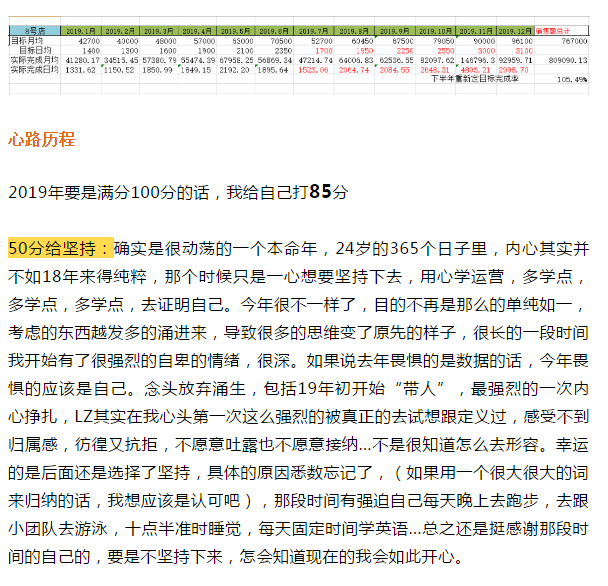Image resolution: width=608 pixels, height=586 pixels.
Task: Select the 目标月均 row label
Action: [27, 41]
